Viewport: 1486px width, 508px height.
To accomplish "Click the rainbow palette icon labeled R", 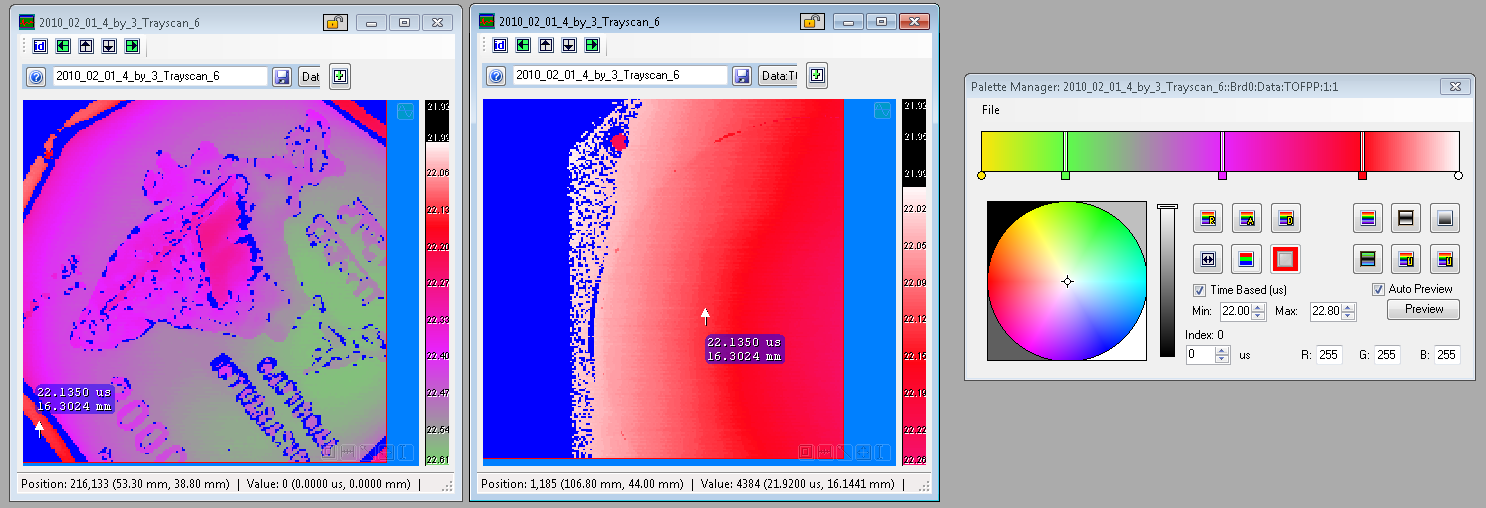I will [x=1208, y=217].
